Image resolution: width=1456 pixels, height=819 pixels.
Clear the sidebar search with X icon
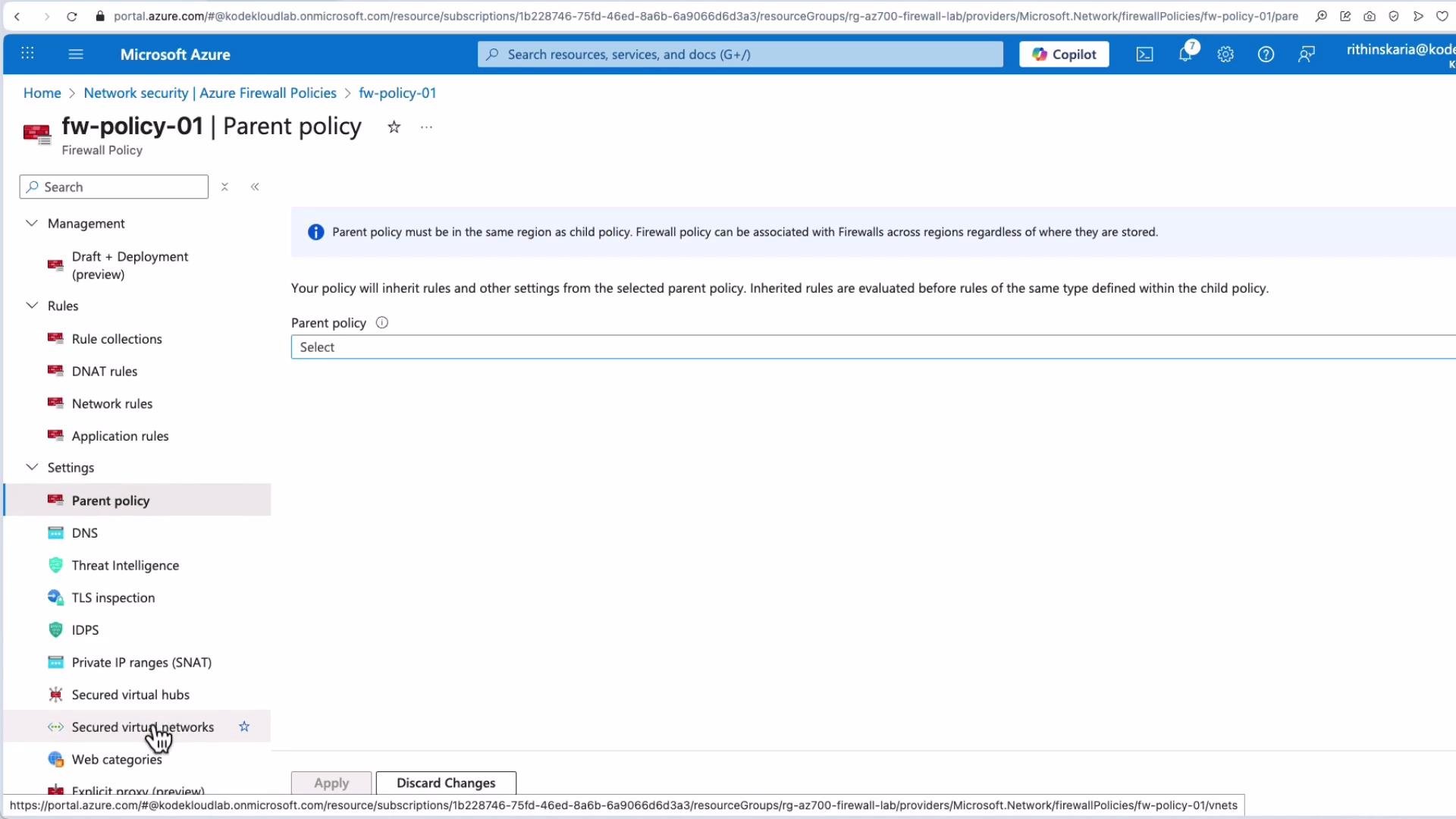(x=224, y=187)
